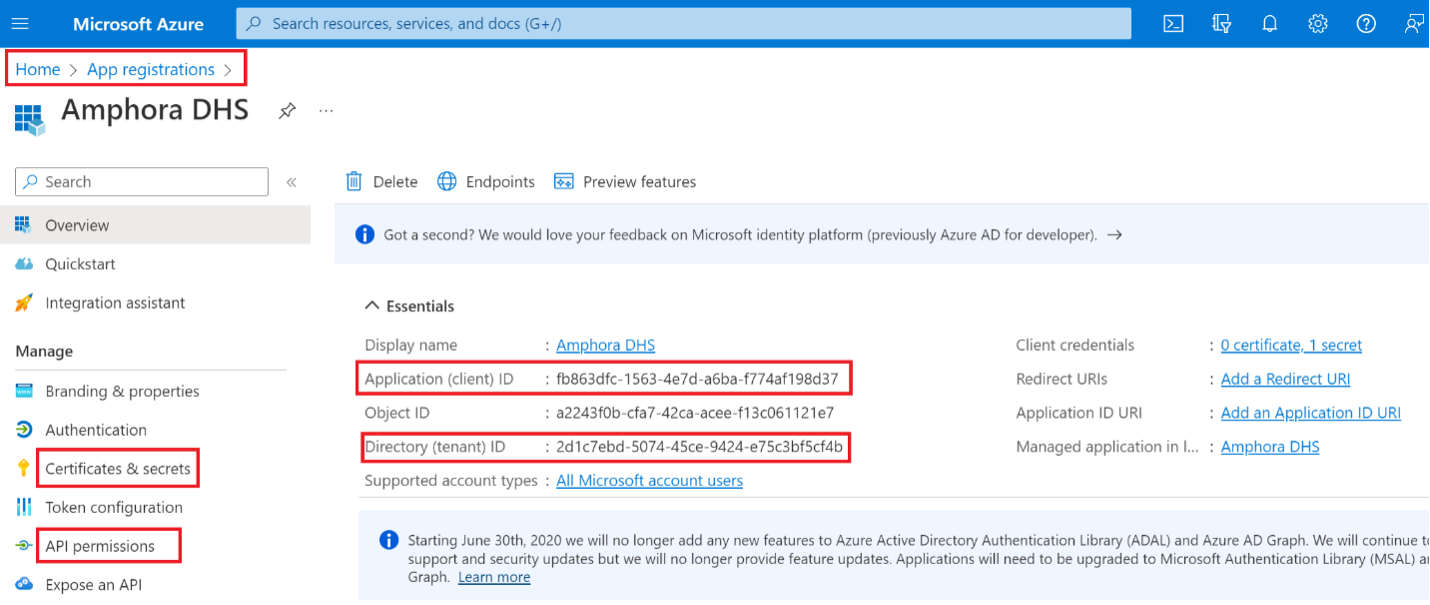The width and height of the screenshot is (1430, 605).
Task: Click Add a Redirect URI link
Action: (x=1285, y=379)
